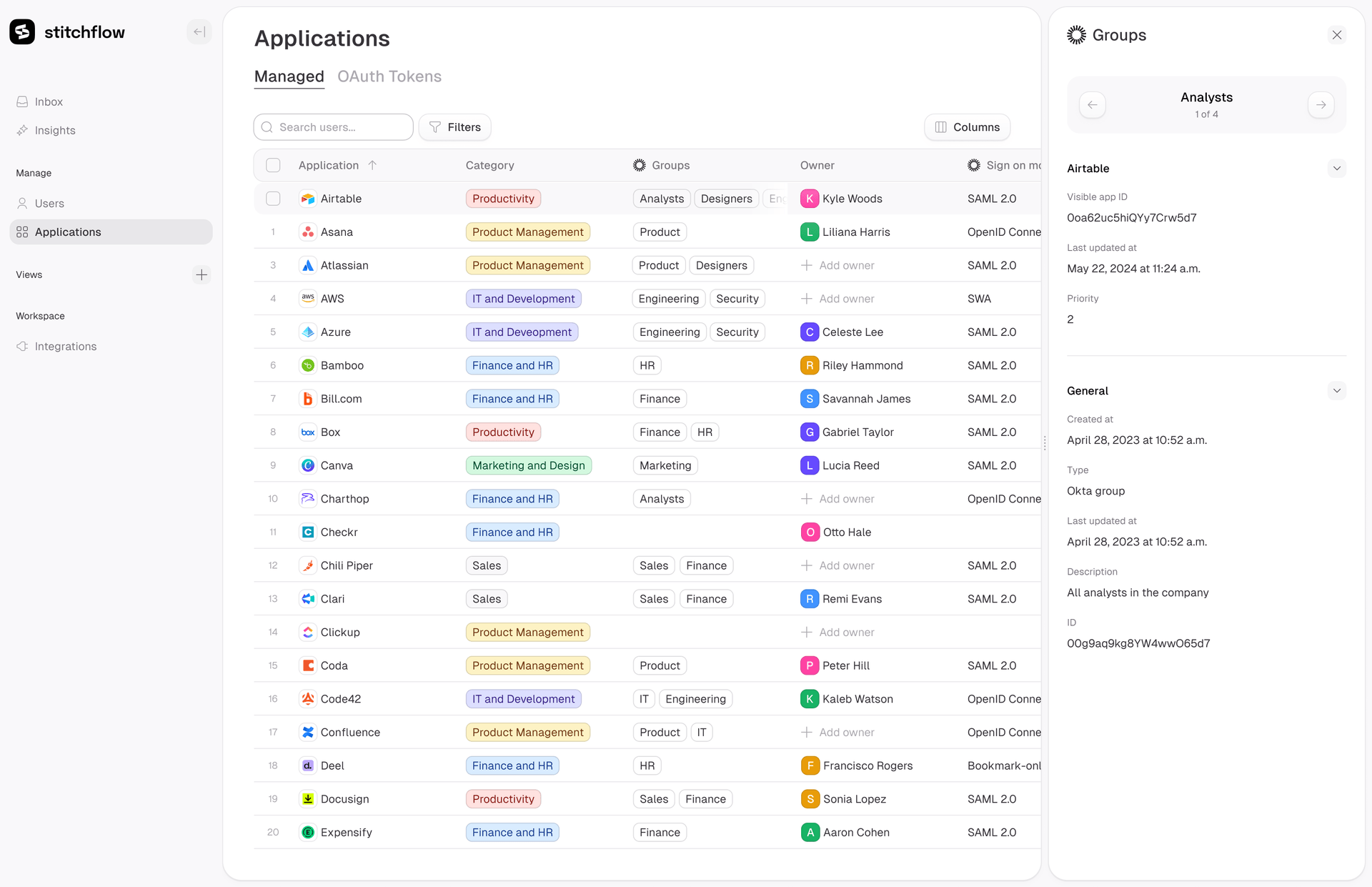Click the Confluence app icon
The width and height of the screenshot is (1372, 887).
point(308,733)
